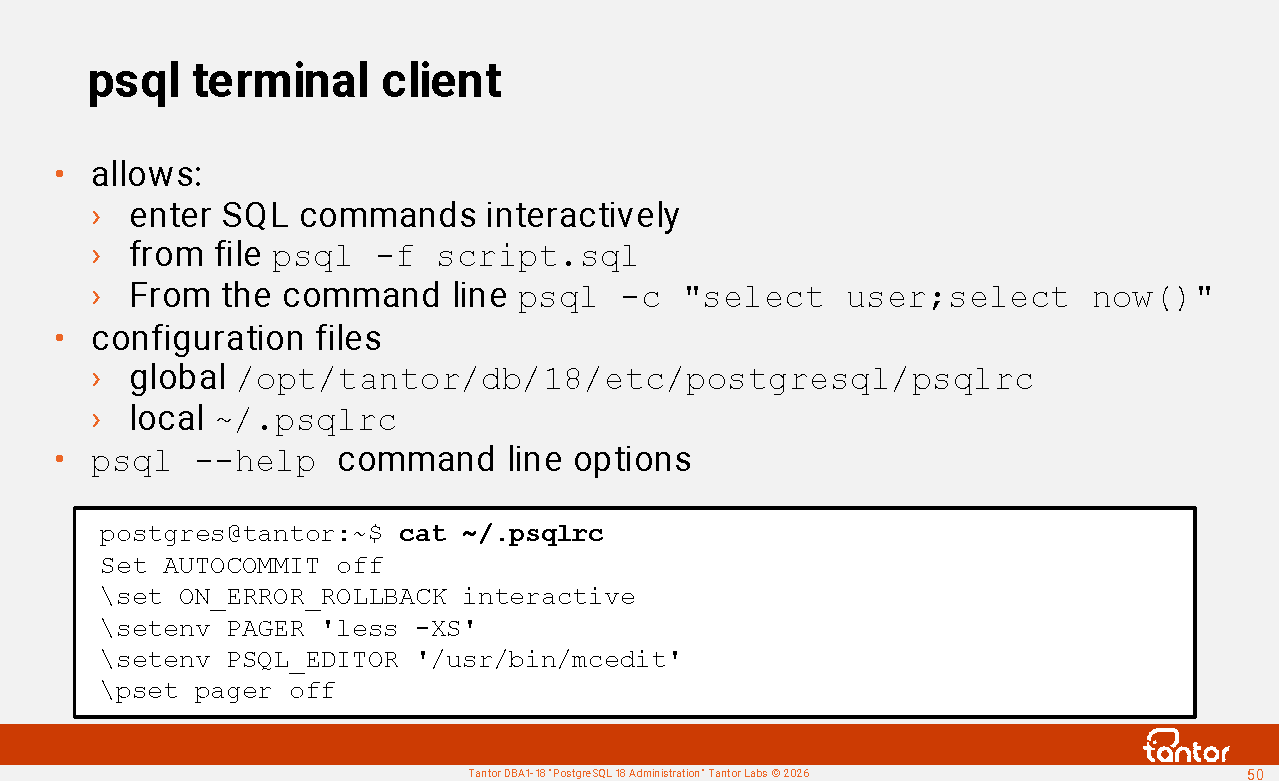Click the '\set ON_ERROR_ROLLBACK interactive' line
Screen dimensions: 1279x781
pyautogui.click(x=367, y=597)
